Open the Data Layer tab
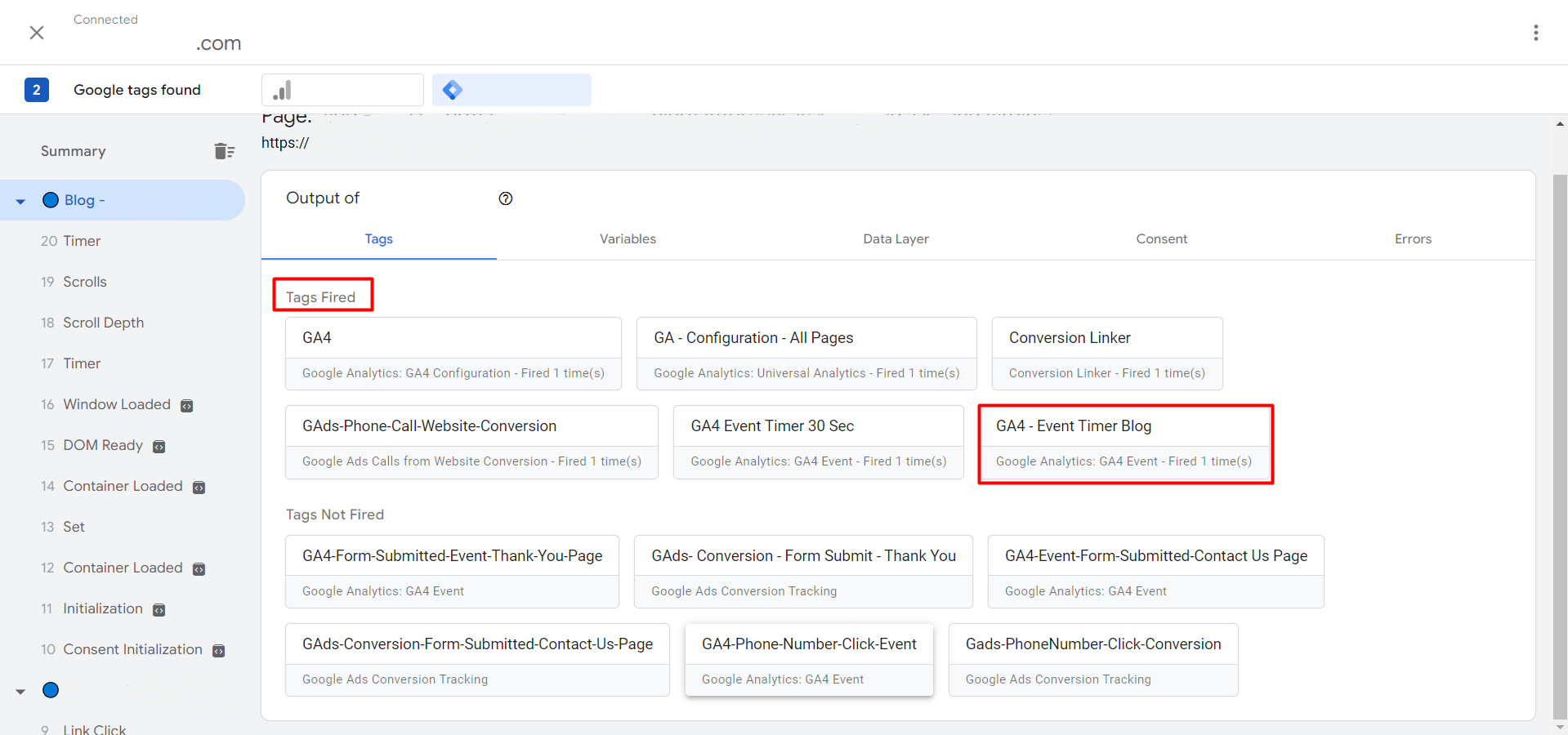Image resolution: width=1568 pixels, height=735 pixels. pyautogui.click(x=896, y=239)
